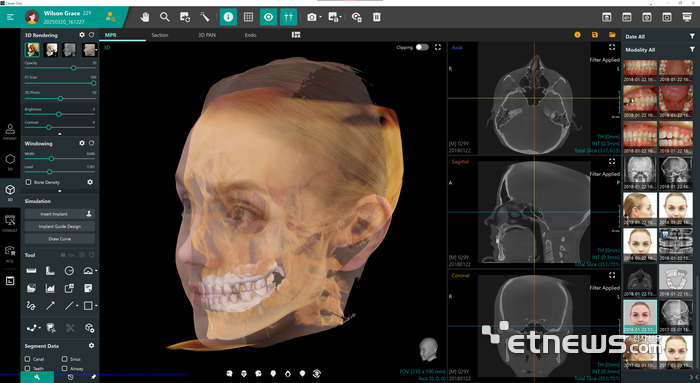
Task: Enable the Bone Density checkbox
Action: tap(29, 182)
